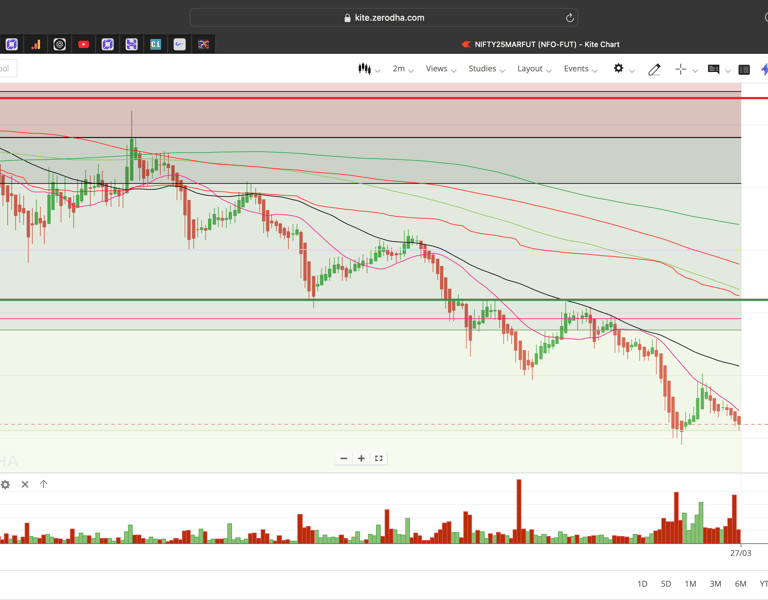This screenshot has height=600, width=768.
Task: Toggle the crosshair cursor
Action: (x=680, y=69)
